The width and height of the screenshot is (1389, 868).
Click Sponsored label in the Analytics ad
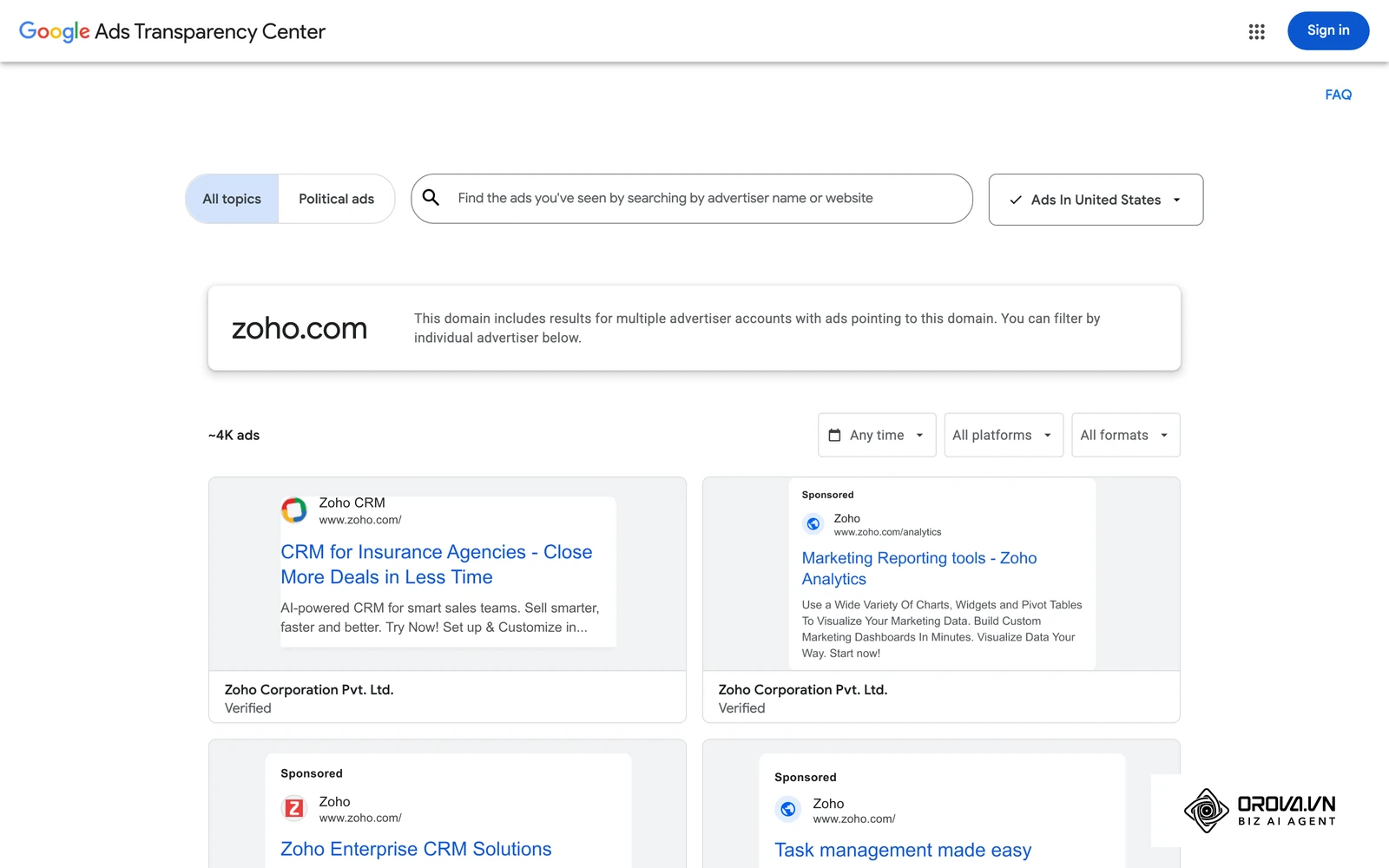[827, 495]
